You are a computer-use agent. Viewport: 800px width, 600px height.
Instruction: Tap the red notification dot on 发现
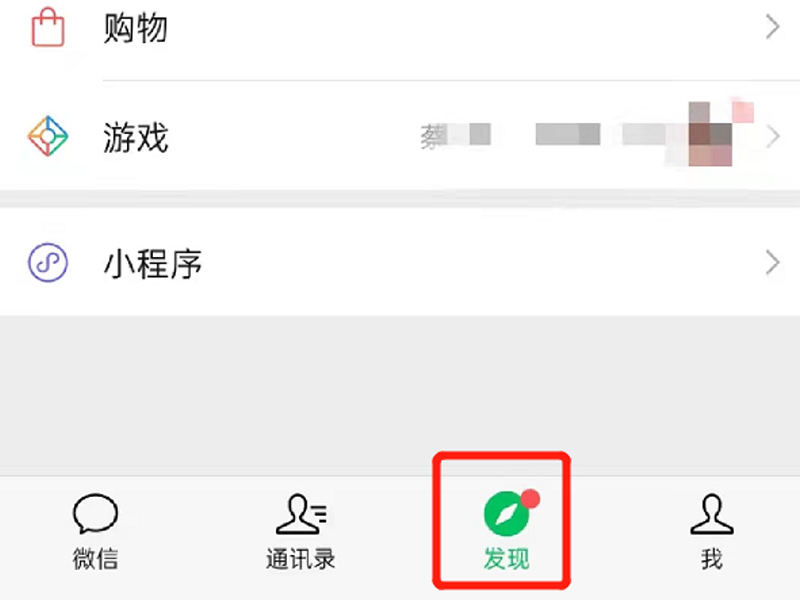coord(531,498)
